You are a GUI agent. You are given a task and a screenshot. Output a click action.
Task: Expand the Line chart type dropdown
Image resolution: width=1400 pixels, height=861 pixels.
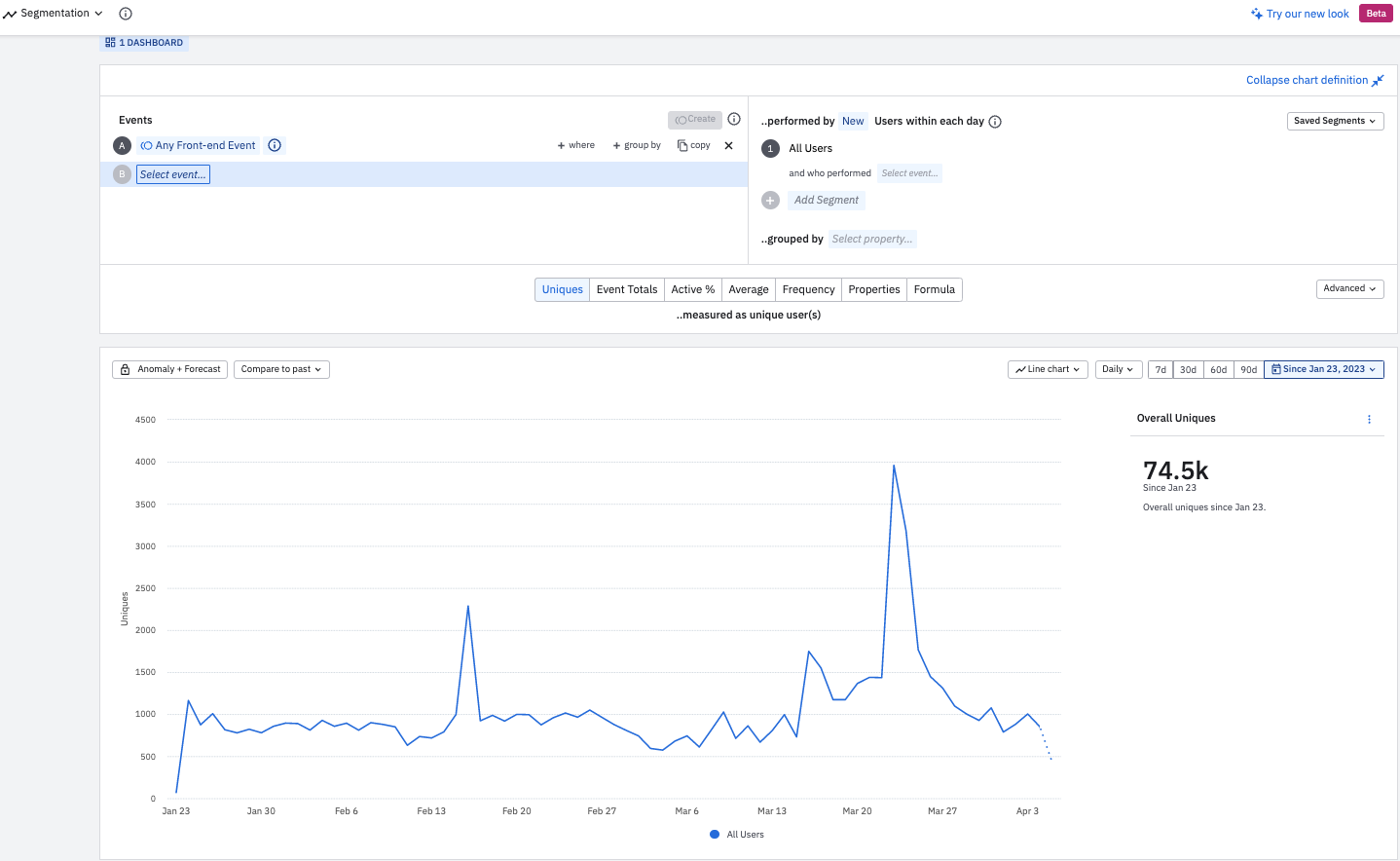(1048, 369)
